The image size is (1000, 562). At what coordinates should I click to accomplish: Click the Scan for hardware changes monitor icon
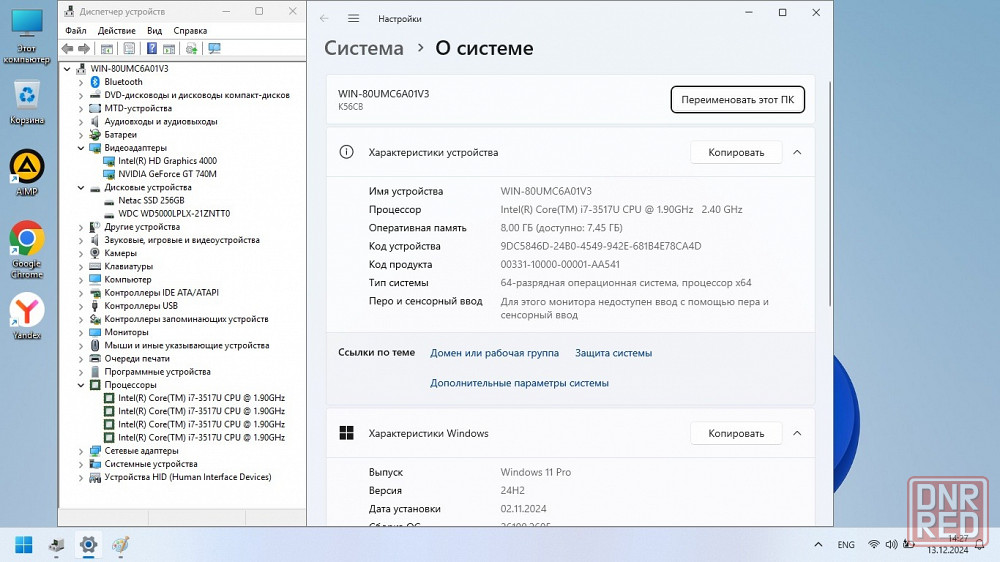point(214,48)
